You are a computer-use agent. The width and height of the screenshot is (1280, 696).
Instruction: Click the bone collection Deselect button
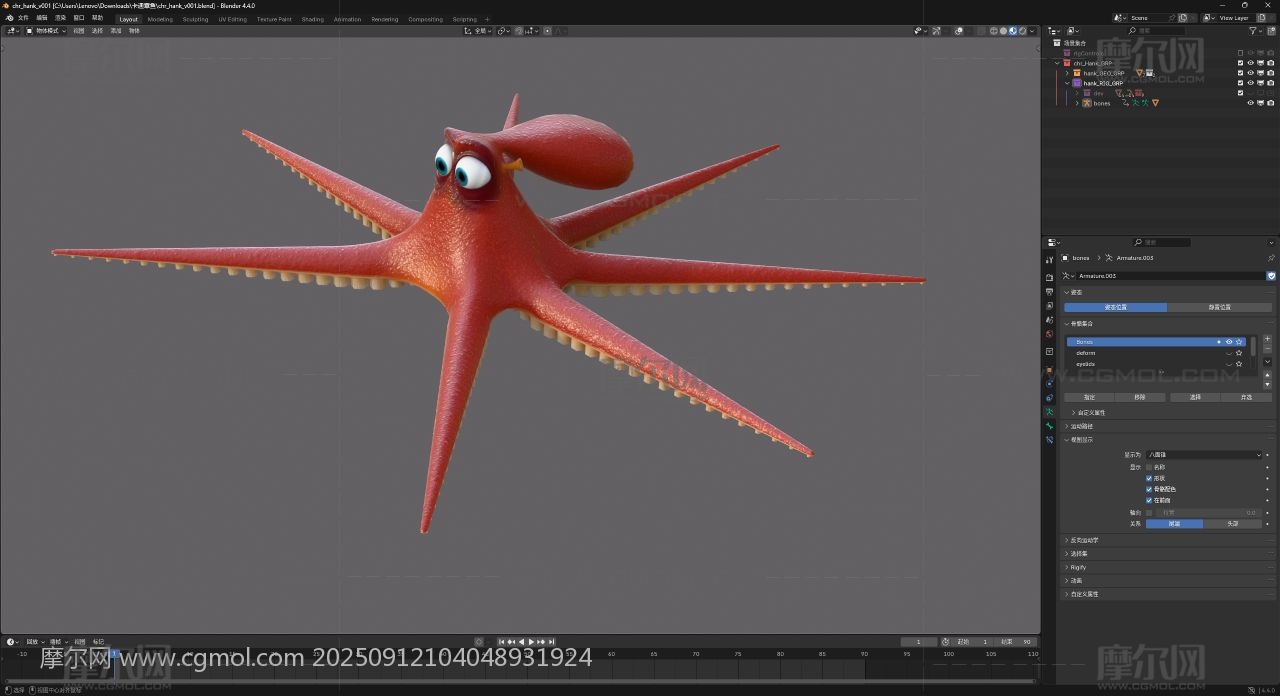point(1246,397)
